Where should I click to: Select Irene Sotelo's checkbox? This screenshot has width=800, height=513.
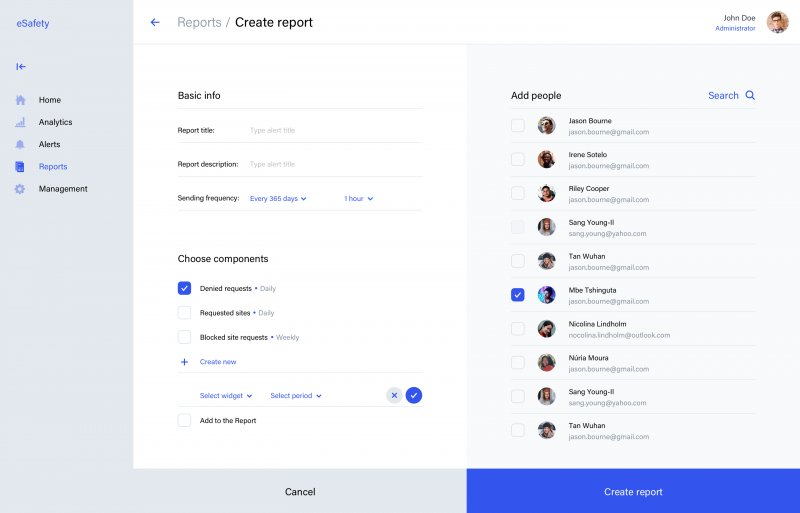click(517, 159)
